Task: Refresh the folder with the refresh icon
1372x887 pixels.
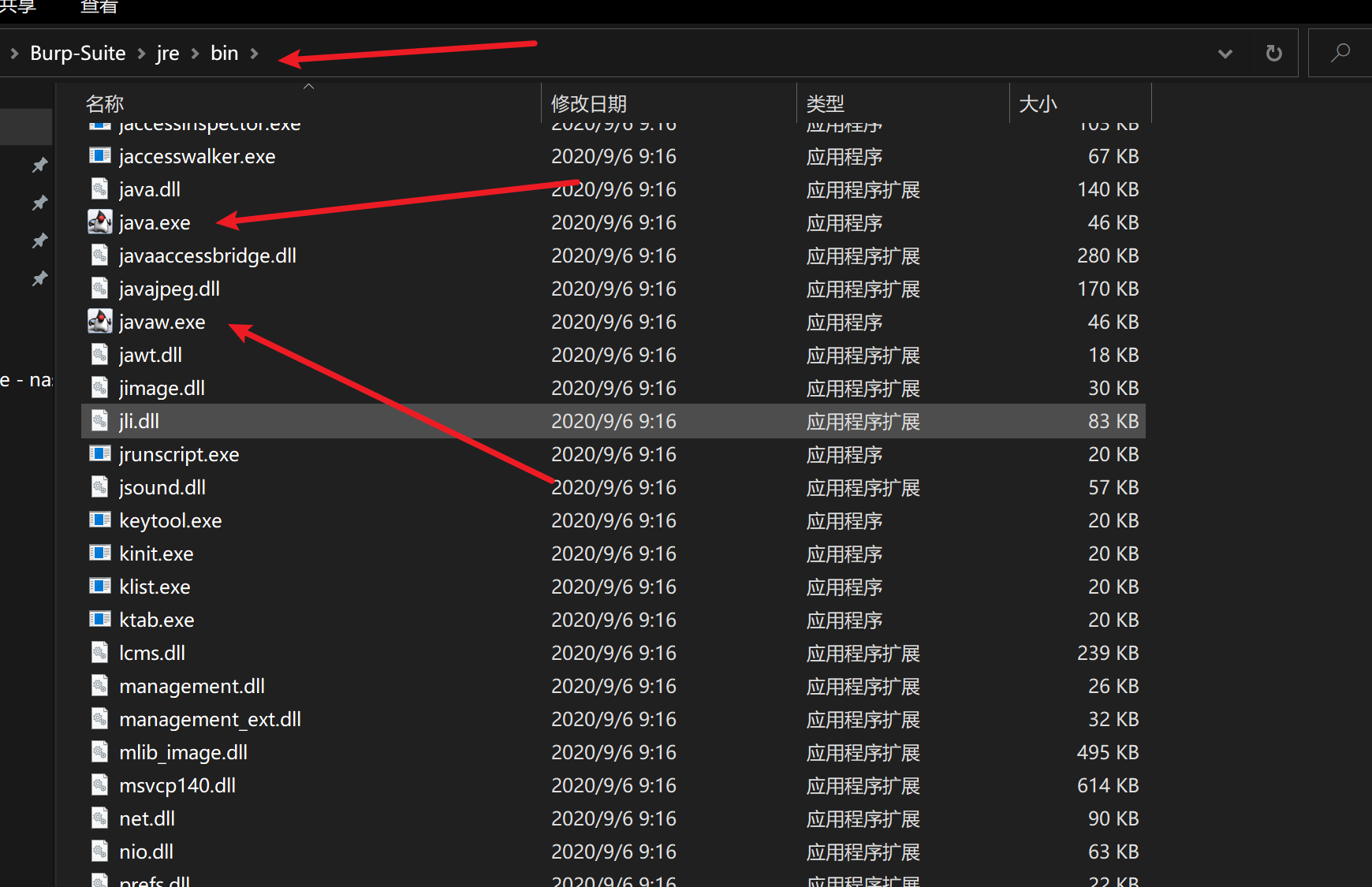Action: [1273, 53]
